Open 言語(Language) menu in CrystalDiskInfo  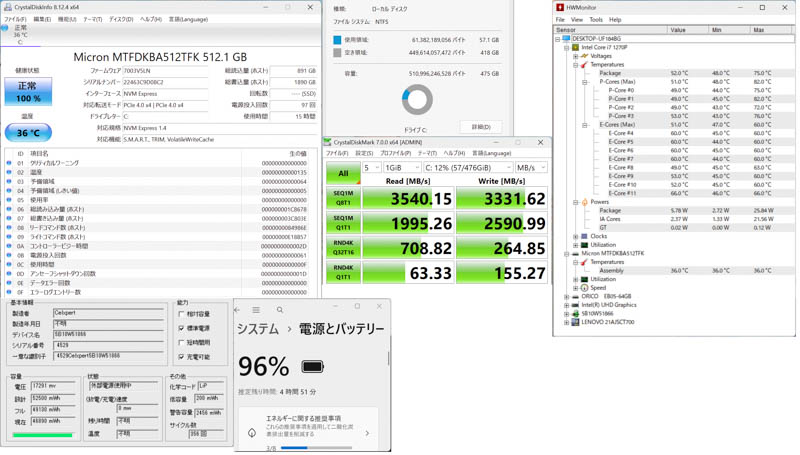(188, 19)
